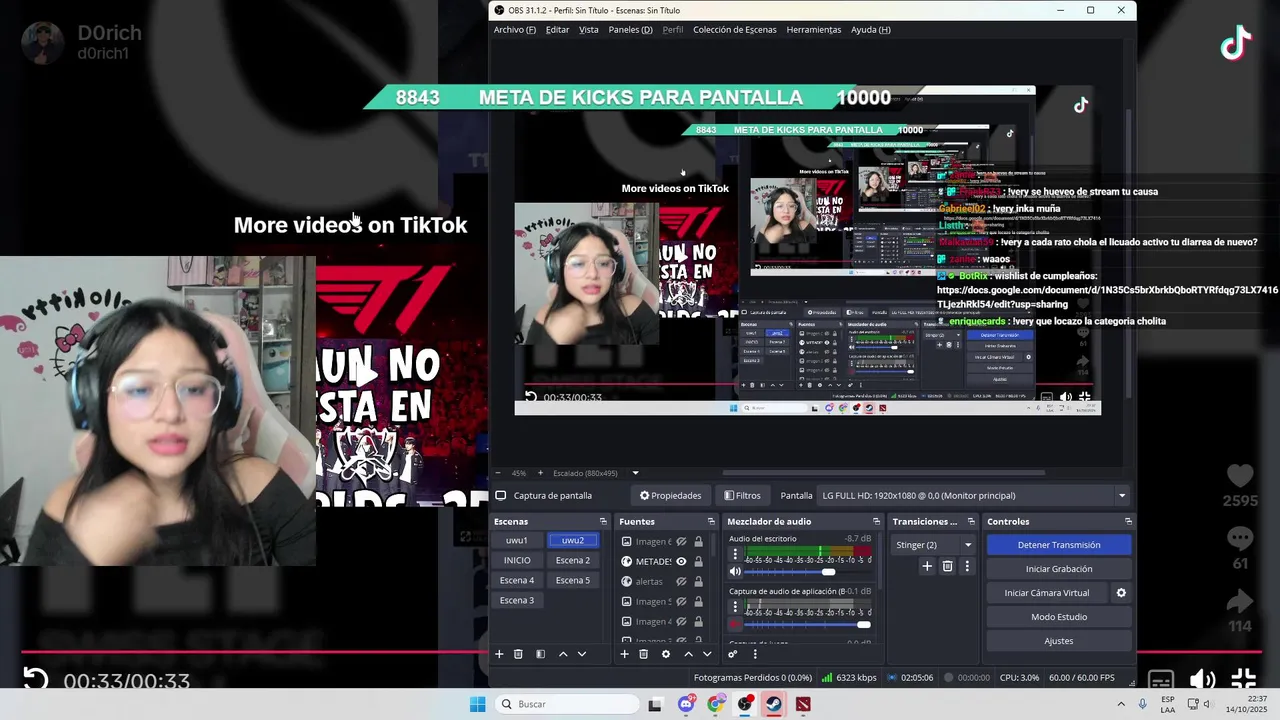
Task: Show the alertas source
Action: click(681, 582)
